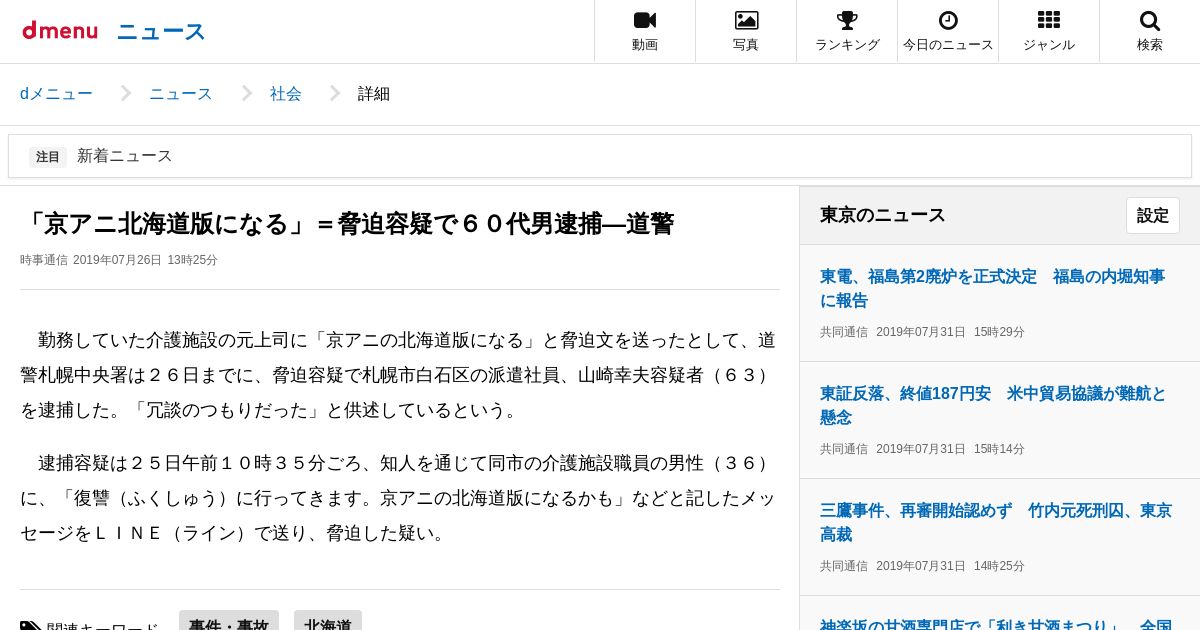Click the 詳細 breadcrumb text
This screenshot has height=630, width=1200.
[374, 94]
